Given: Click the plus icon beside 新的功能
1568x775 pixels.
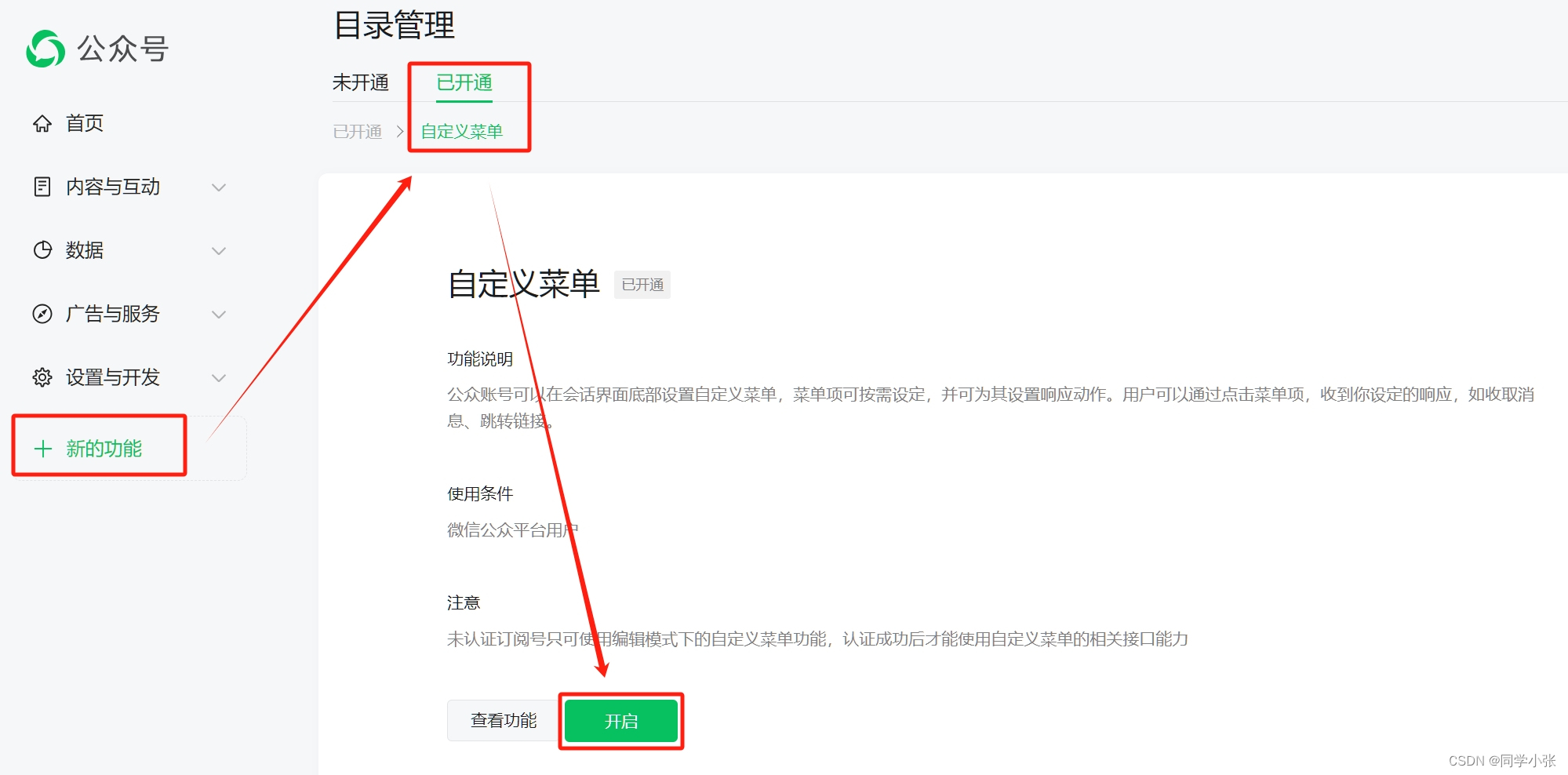Looking at the screenshot, I should click(42, 449).
